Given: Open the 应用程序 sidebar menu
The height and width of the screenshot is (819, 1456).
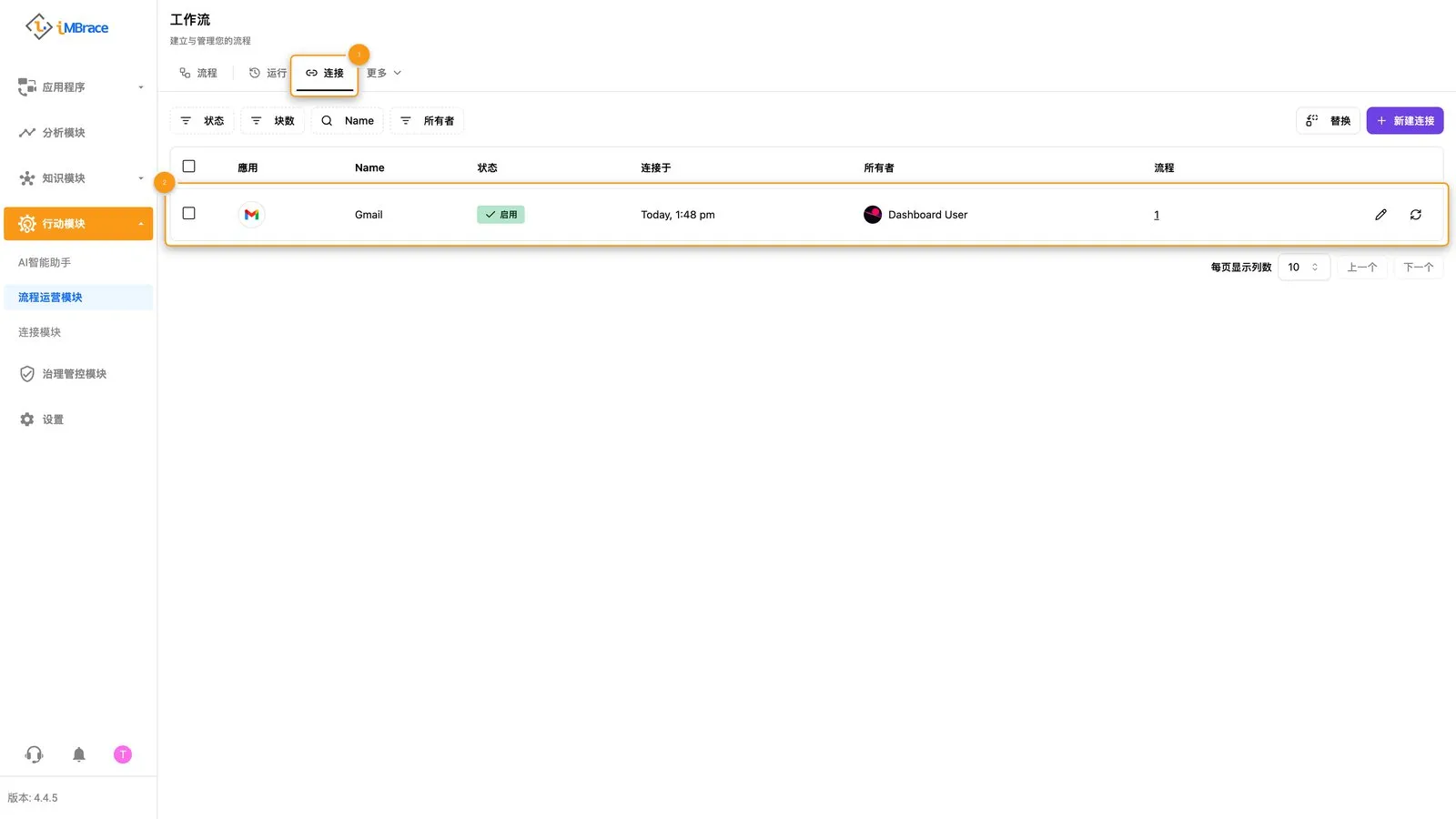Looking at the screenshot, I should [78, 87].
